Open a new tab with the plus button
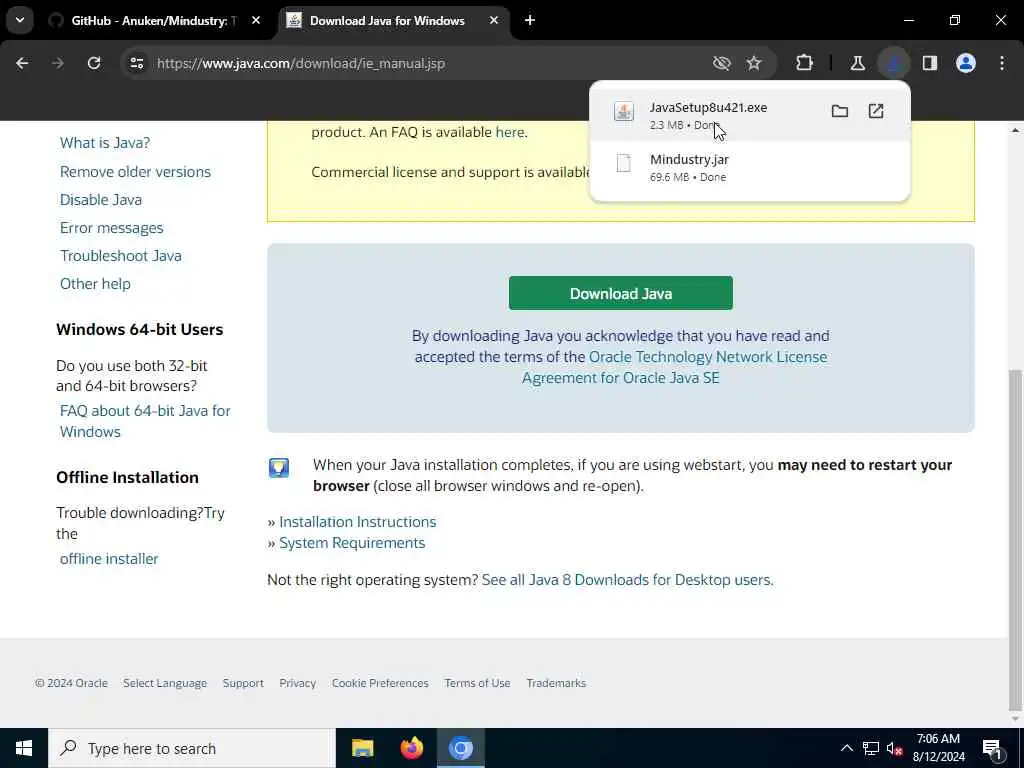The height and width of the screenshot is (768, 1024). coord(530,20)
